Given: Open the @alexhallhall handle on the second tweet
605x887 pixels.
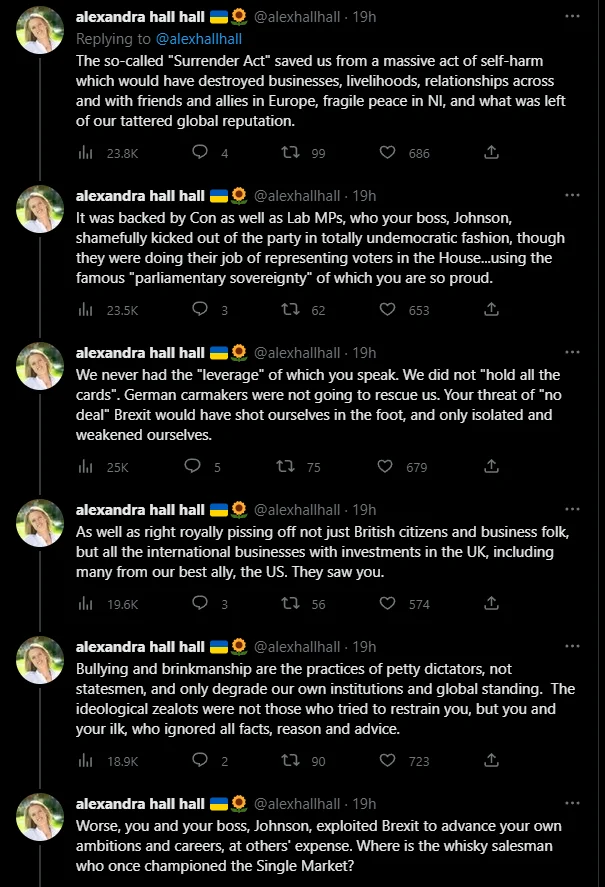Looking at the screenshot, I should (x=297, y=196).
